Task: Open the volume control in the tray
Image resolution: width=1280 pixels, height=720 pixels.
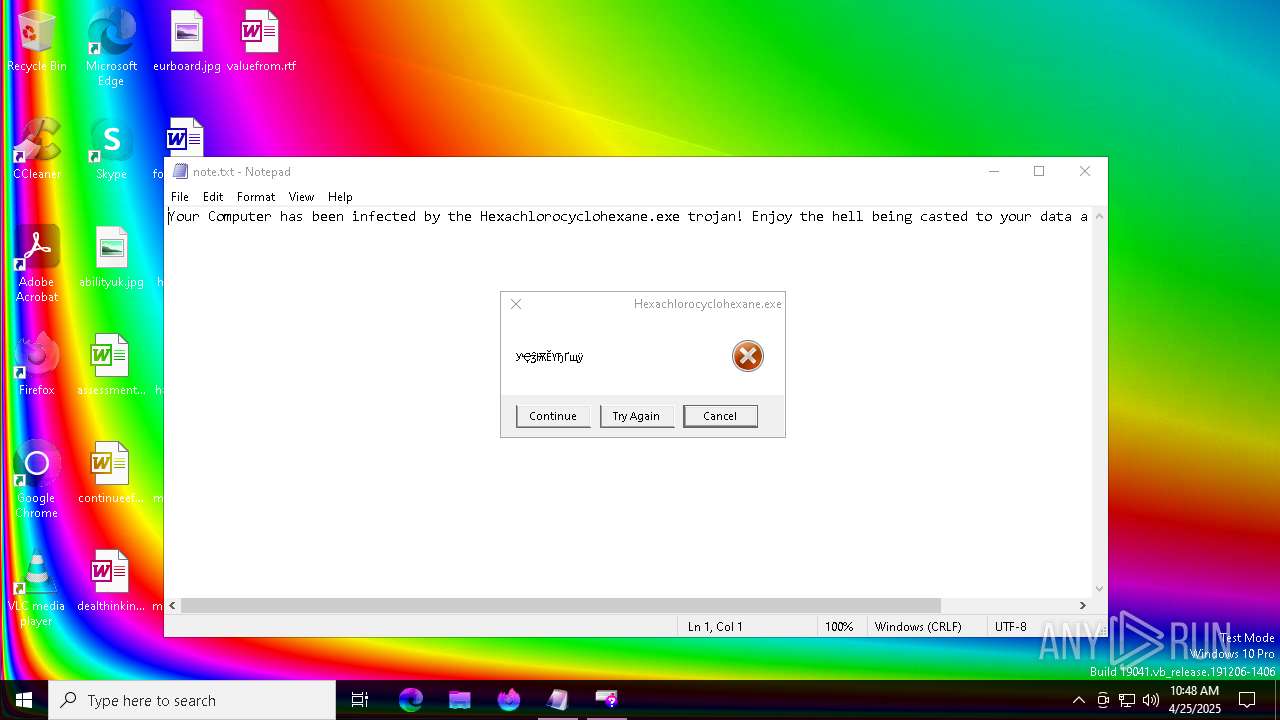Action: click(x=1151, y=700)
